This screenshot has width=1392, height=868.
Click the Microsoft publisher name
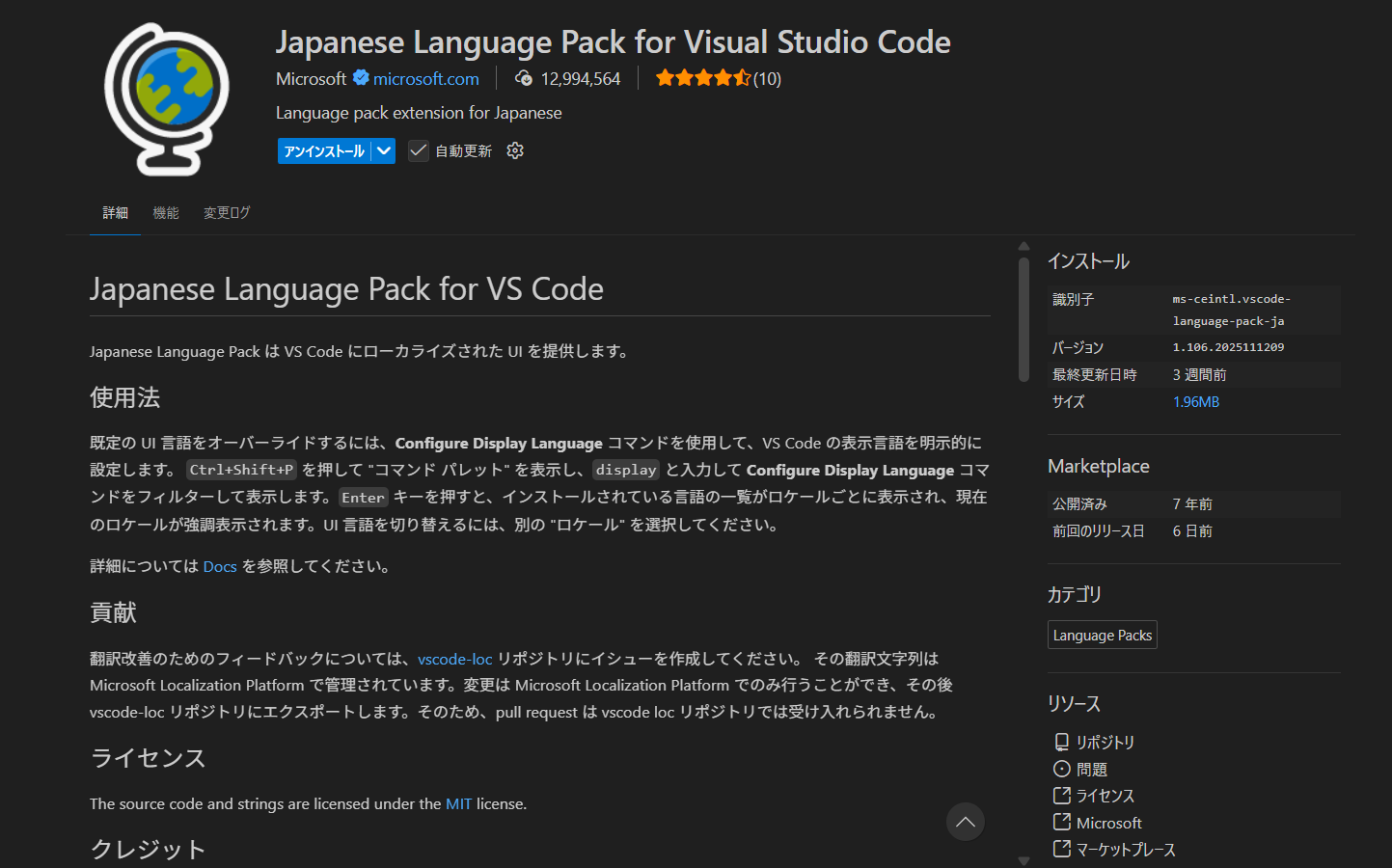point(311,78)
